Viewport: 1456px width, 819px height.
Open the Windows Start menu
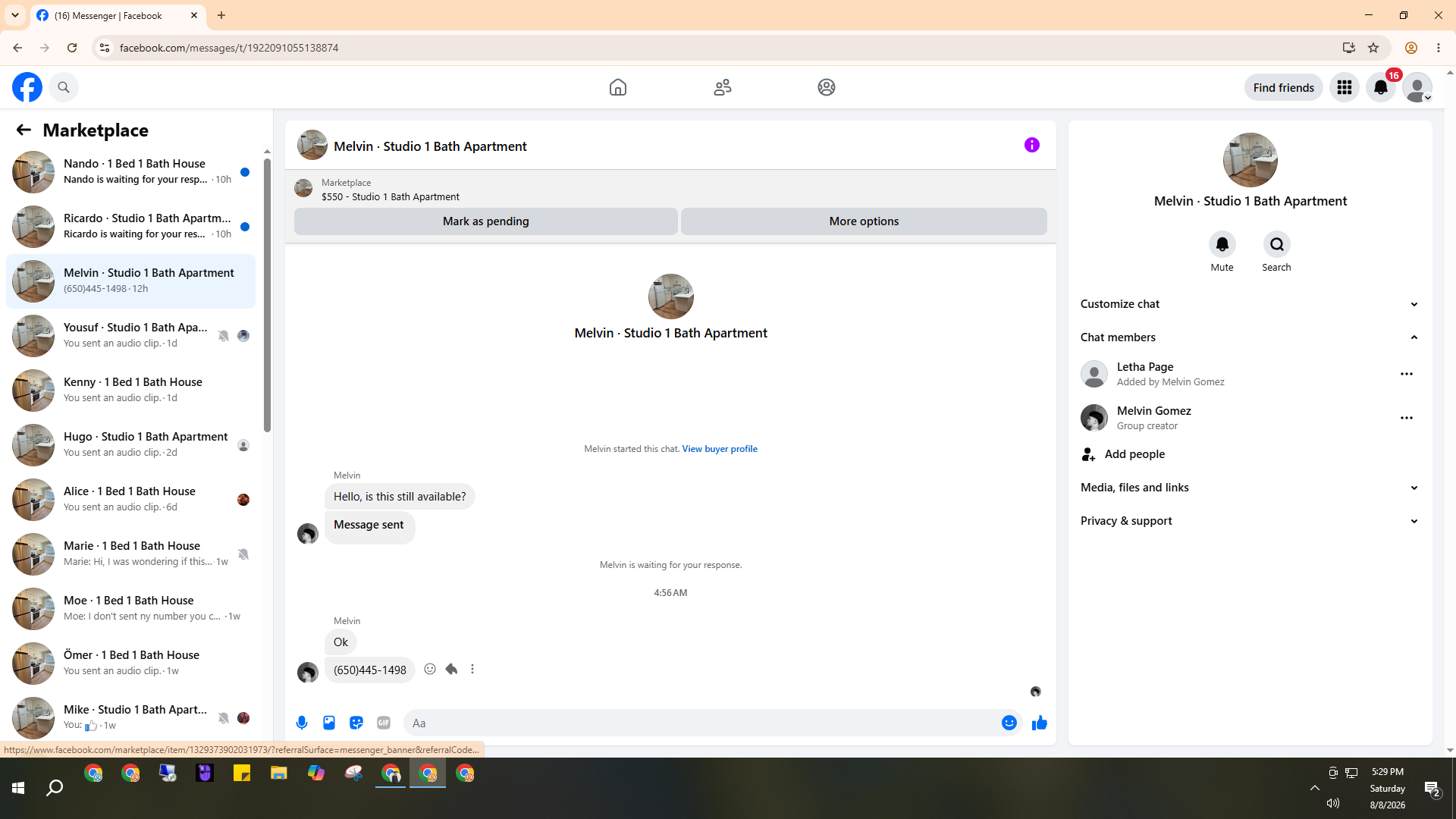(18, 789)
